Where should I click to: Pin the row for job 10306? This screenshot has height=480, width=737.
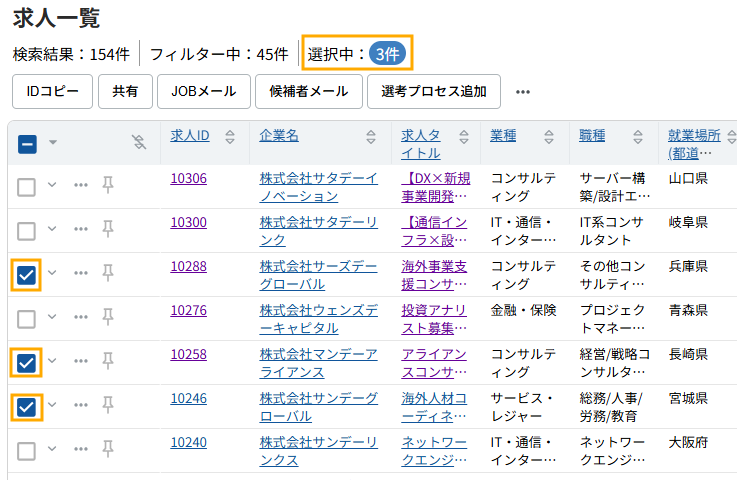pos(108,186)
